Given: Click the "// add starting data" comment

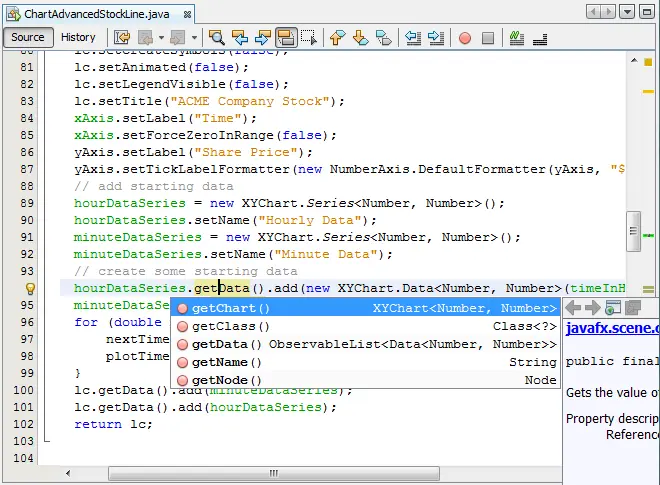Looking at the screenshot, I should click(154, 187).
